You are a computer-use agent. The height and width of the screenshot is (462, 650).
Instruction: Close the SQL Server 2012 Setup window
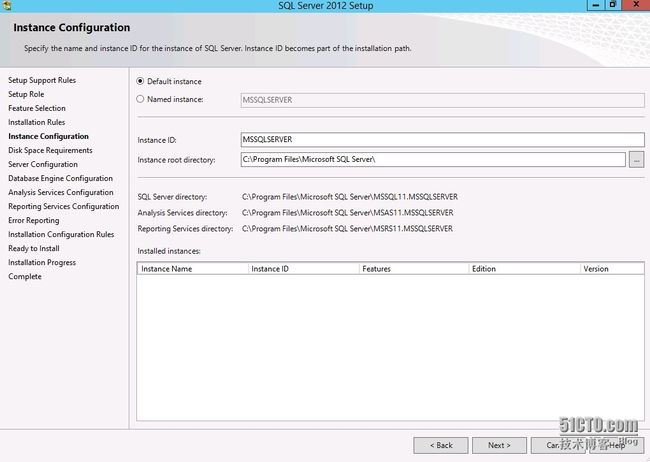coord(635,5)
